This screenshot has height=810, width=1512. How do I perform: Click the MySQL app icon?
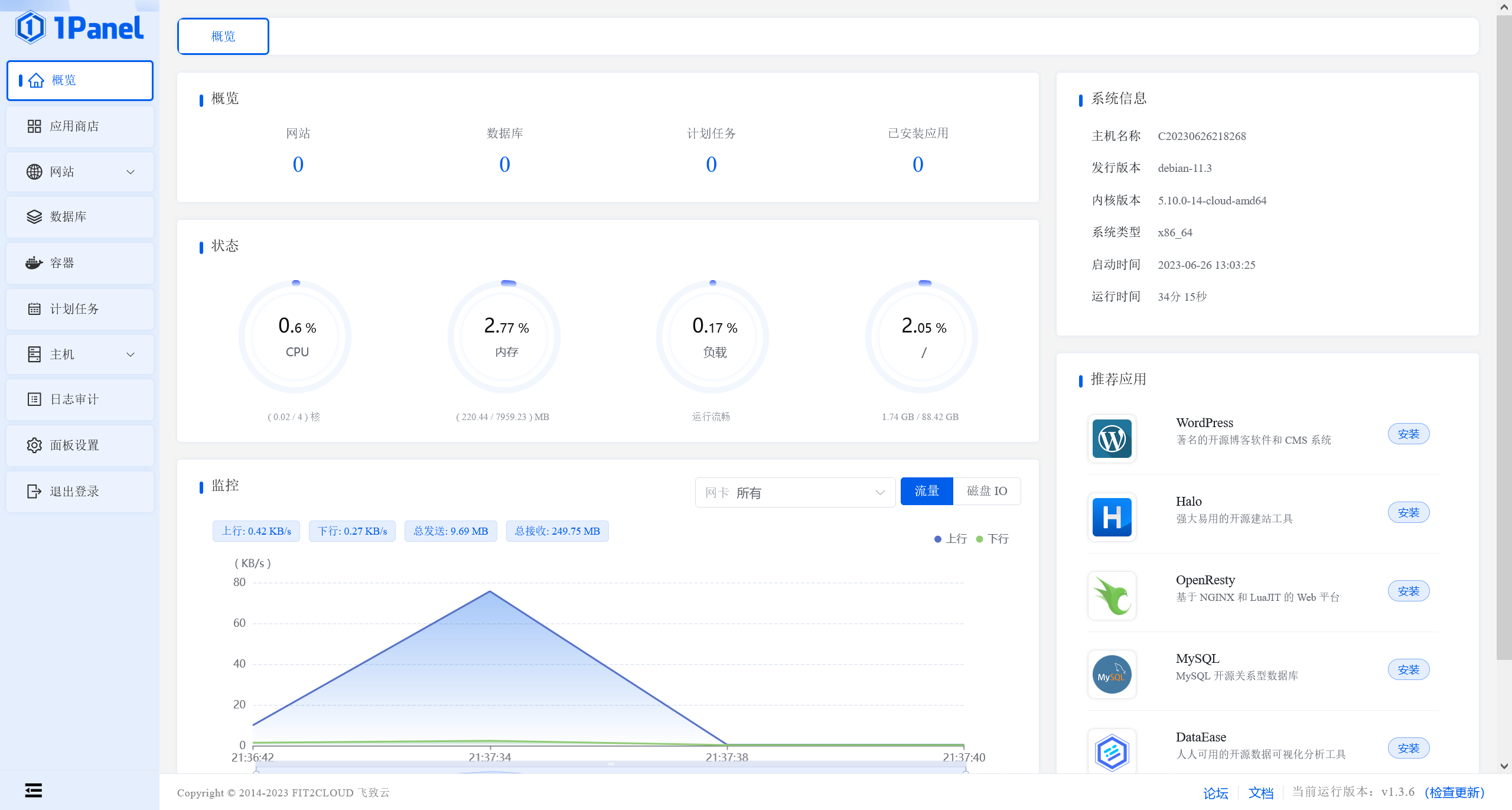click(x=1112, y=675)
